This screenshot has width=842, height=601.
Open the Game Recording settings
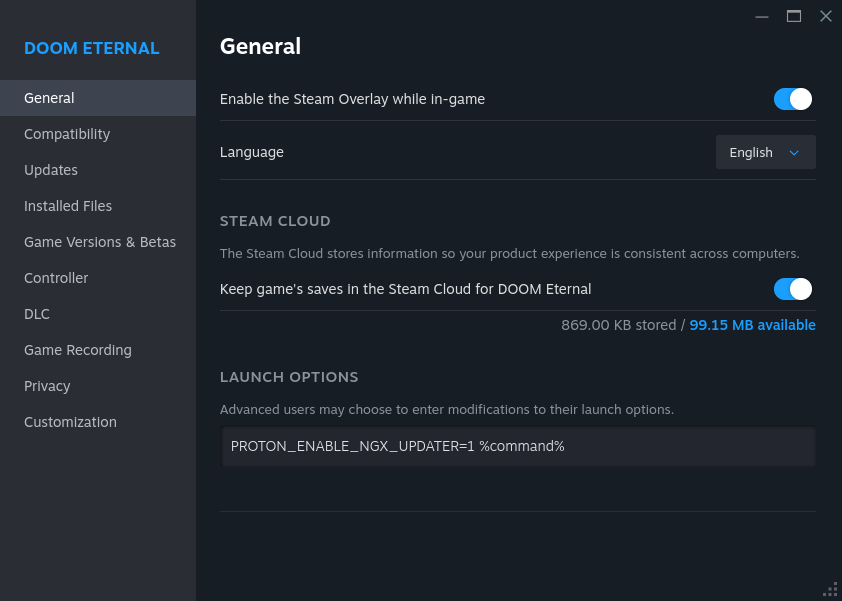77,349
